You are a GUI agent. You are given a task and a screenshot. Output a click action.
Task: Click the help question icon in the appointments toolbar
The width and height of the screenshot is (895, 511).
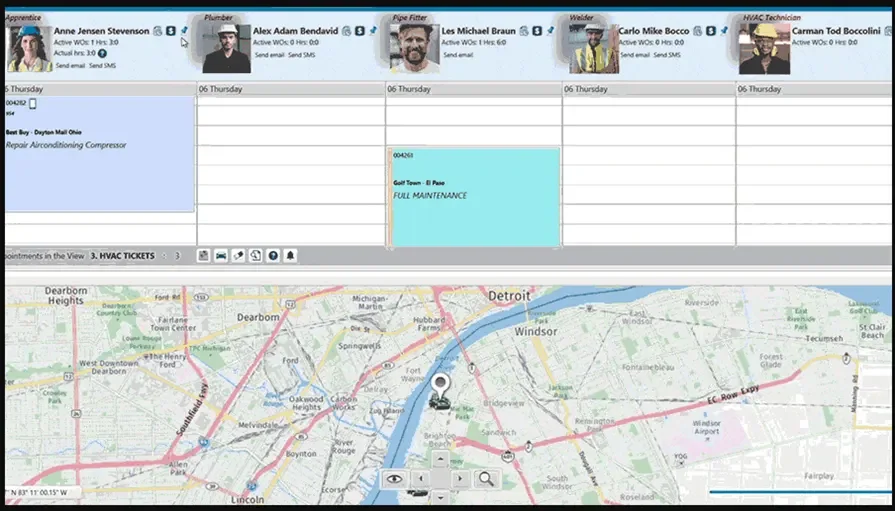pos(273,256)
